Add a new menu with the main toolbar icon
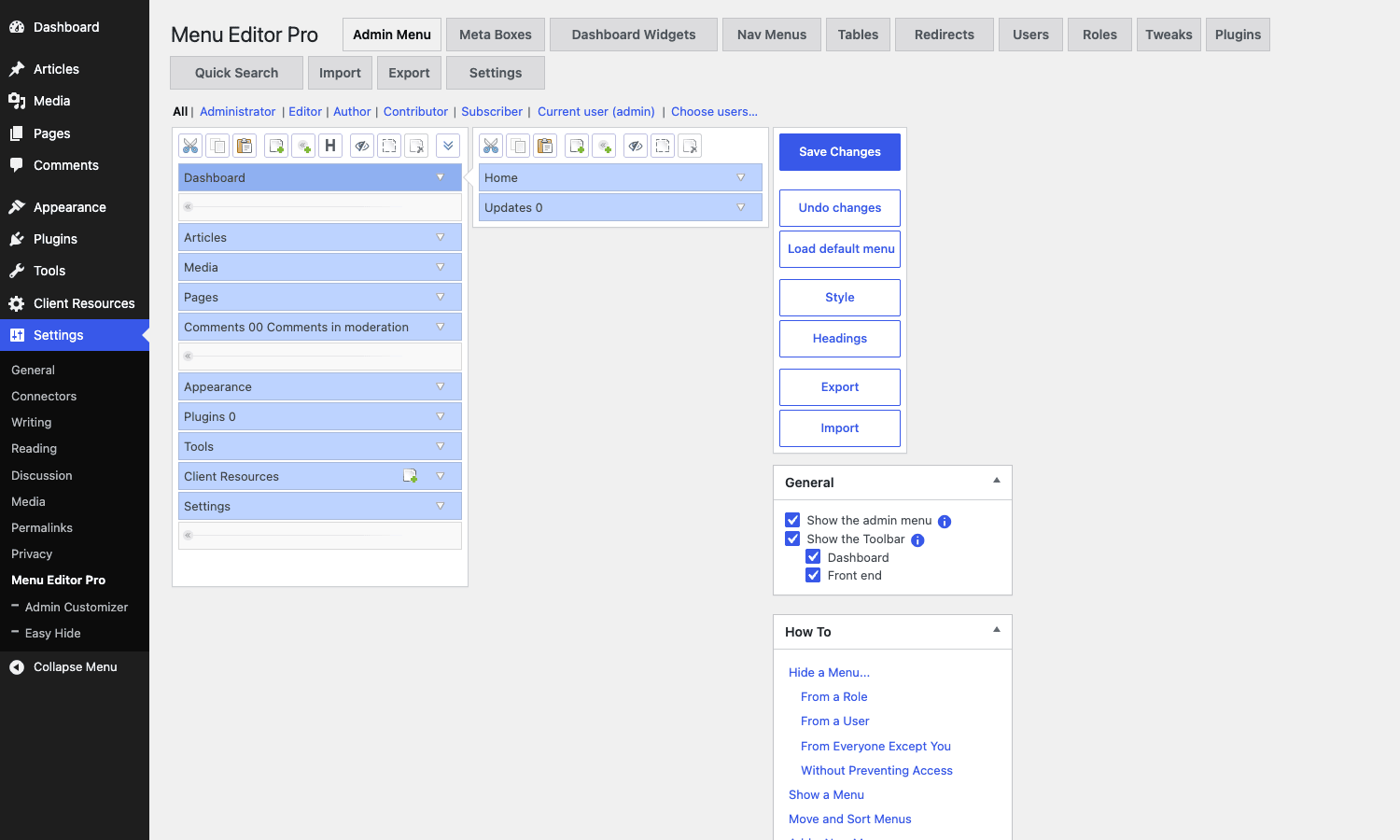Image resolution: width=1400 pixels, height=840 pixels. (276, 146)
